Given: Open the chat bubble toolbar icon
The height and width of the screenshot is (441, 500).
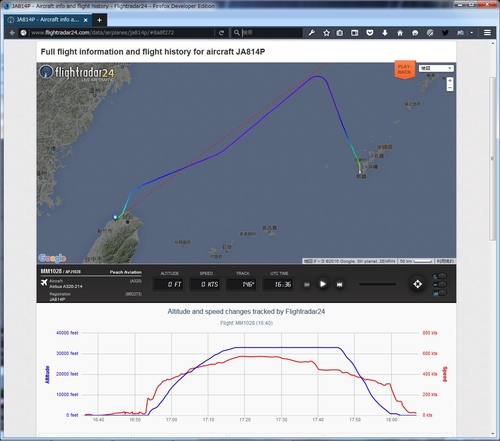Looking at the screenshot, I should pyautogui.click(x=415, y=33).
